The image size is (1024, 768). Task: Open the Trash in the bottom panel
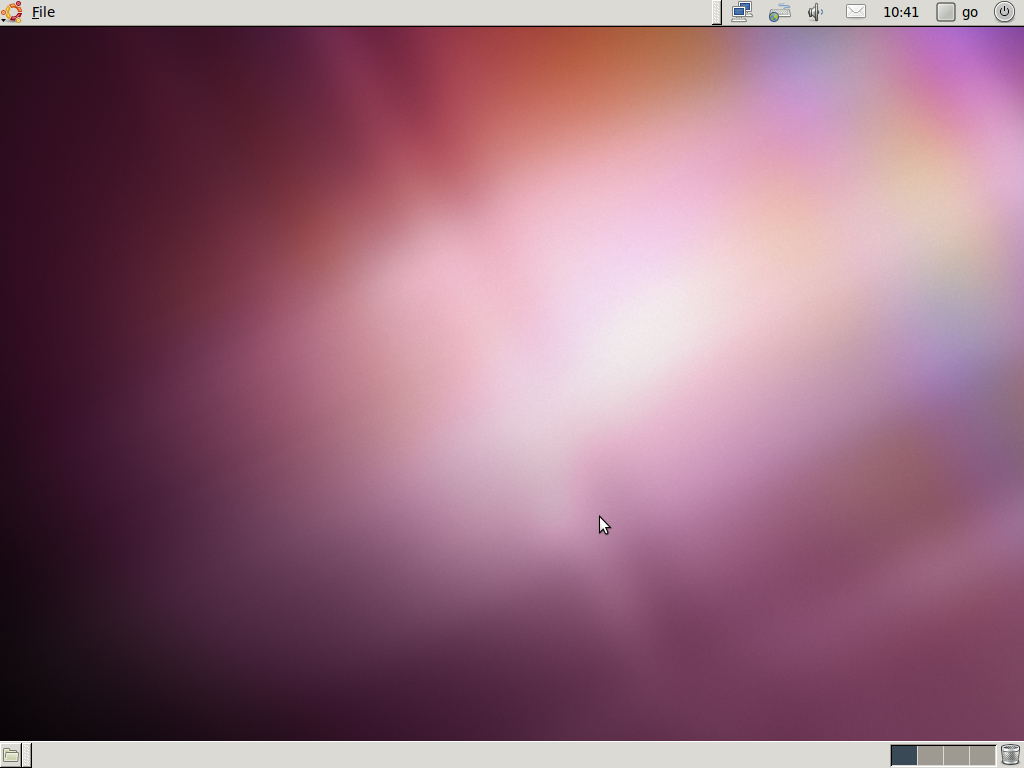click(1010, 756)
